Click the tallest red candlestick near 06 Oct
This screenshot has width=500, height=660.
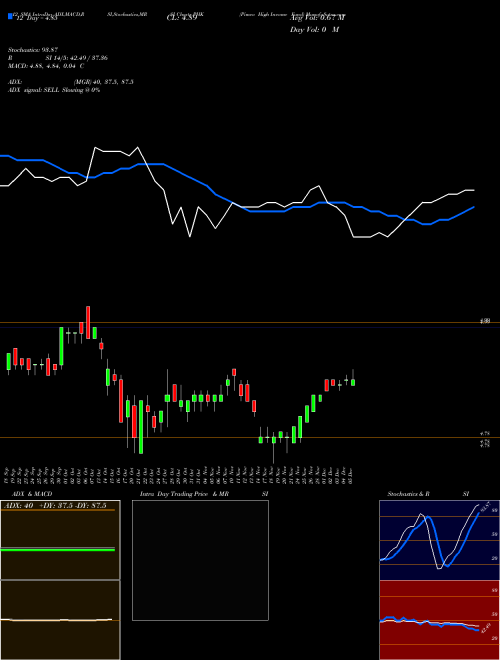[88, 322]
